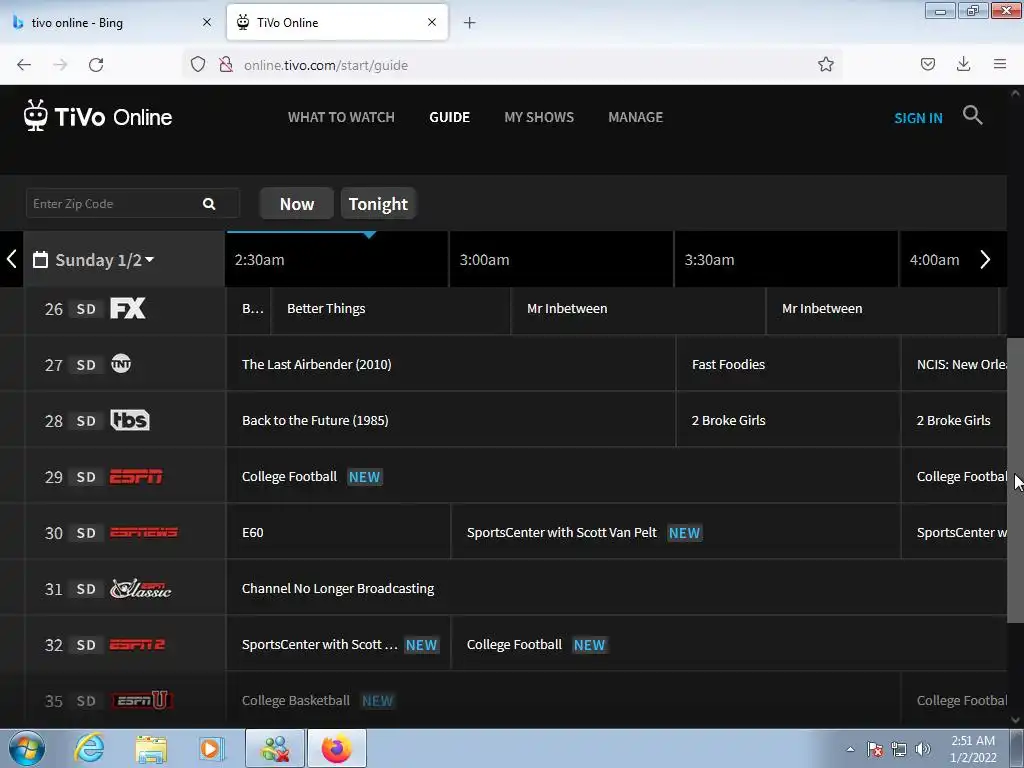Select the ESPN Classic channel logo
Screen dimensions: 1024x768
coord(140,588)
